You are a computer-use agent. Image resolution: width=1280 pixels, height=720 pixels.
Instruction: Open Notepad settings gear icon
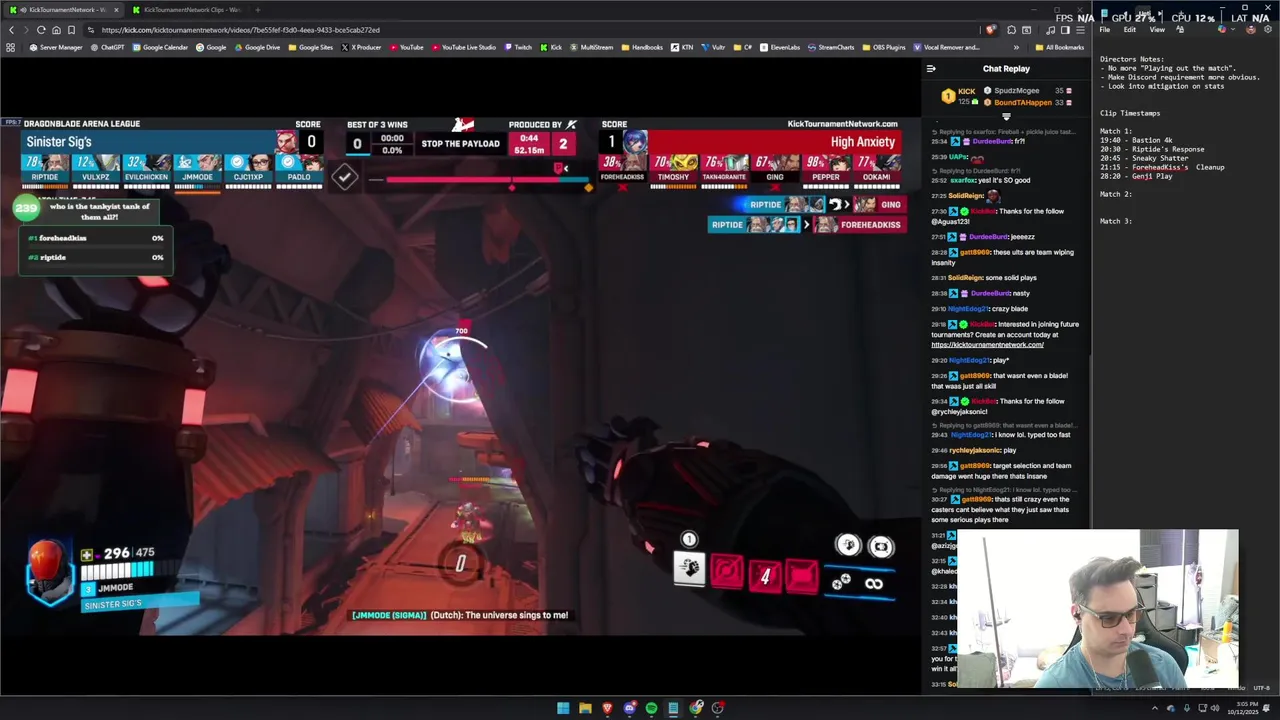click(1268, 29)
